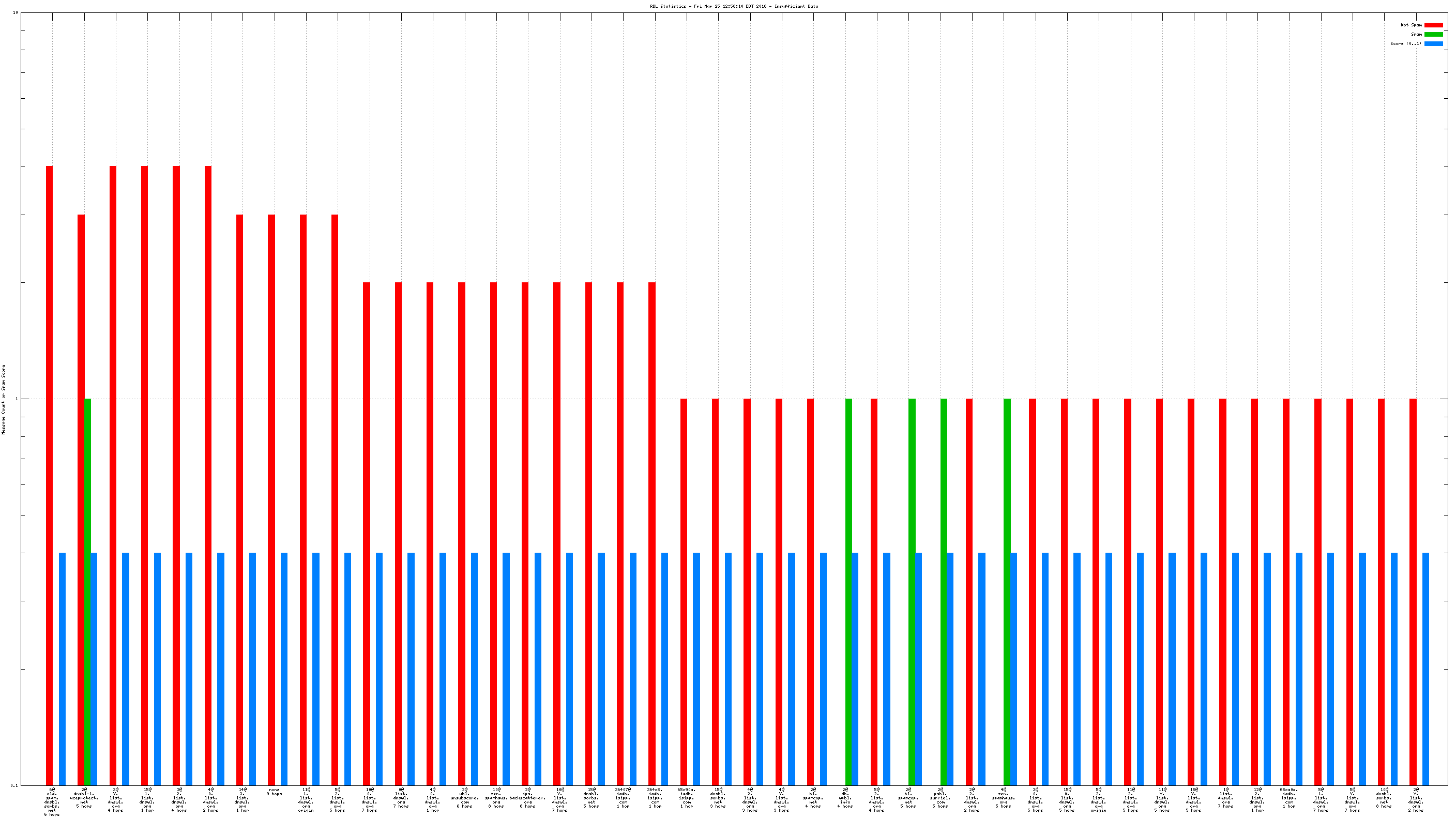Click the Y-axis tick label '1'
The width and height of the screenshot is (1456, 819).
tap(17, 399)
